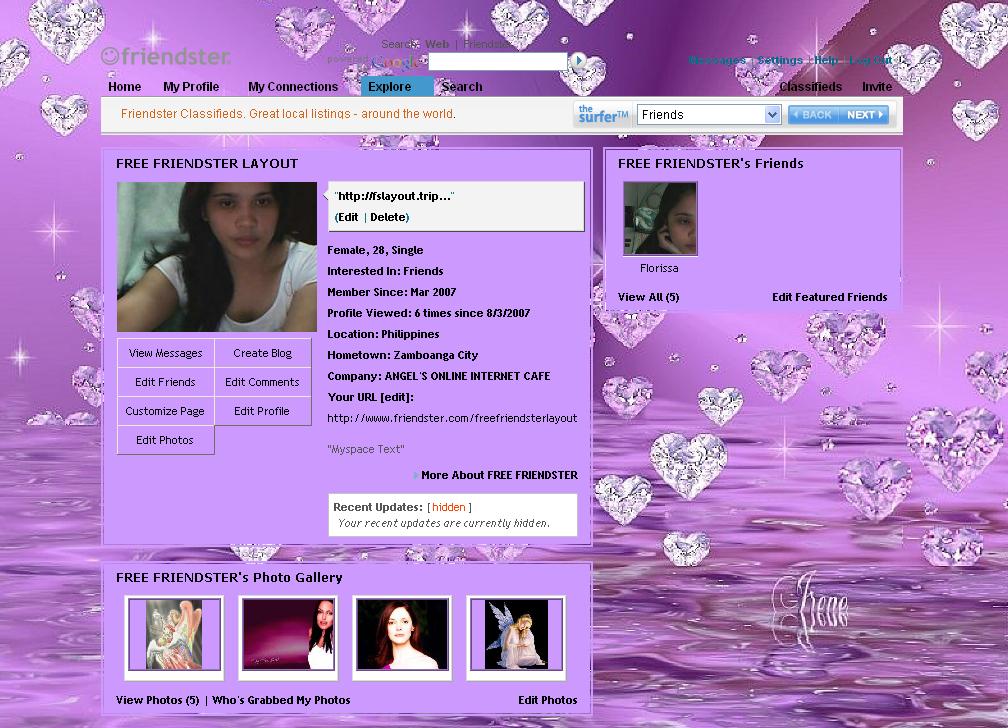Viewport: 1008px width, 728px height.
Task: Open the Settings link in top header
Action: 780,60
